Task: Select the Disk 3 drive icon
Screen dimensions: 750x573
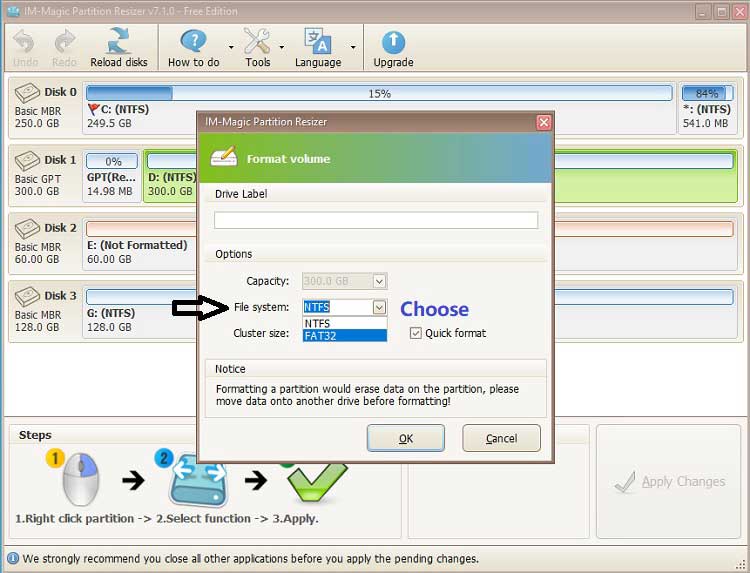Action: (27, 297)
